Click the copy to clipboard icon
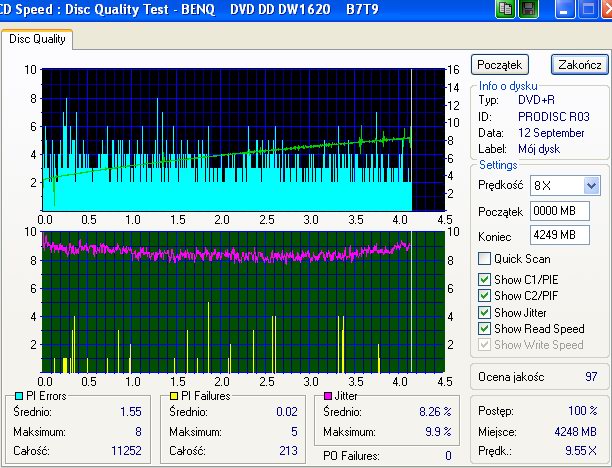 pos(505,9)
